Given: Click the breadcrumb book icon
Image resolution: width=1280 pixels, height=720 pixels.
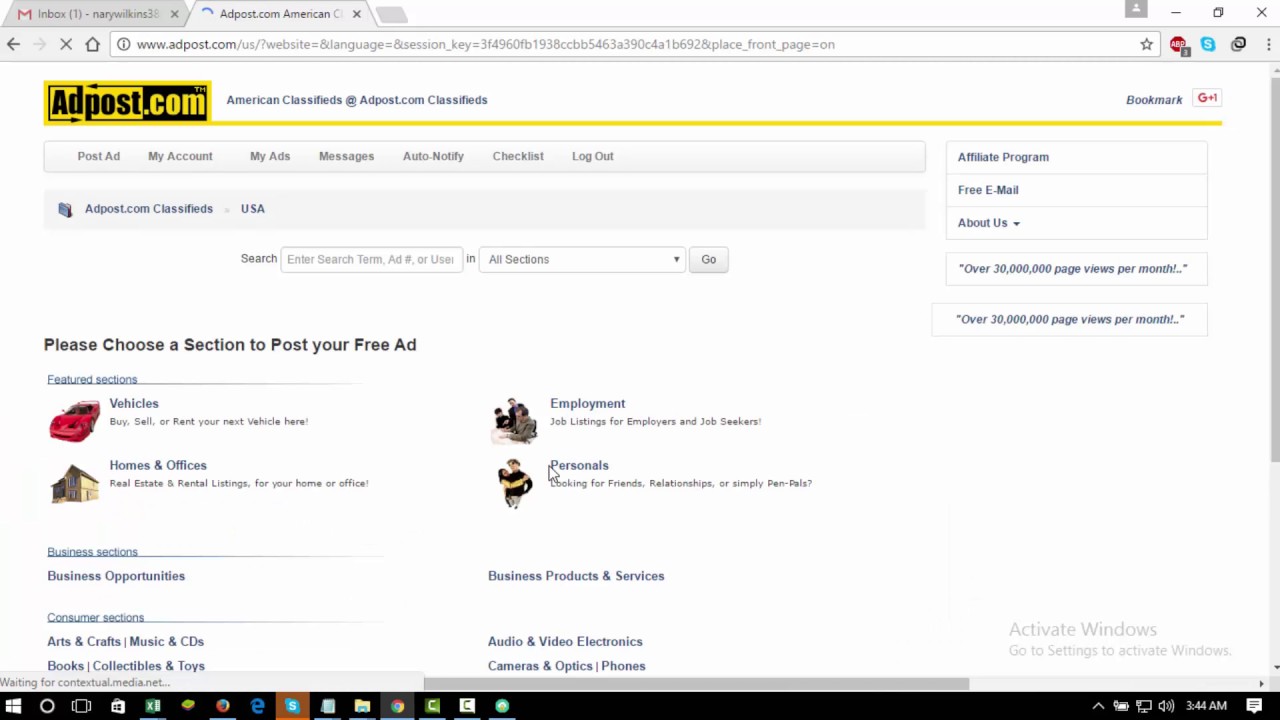Looking at the screenshot, I should click(65, 209).
